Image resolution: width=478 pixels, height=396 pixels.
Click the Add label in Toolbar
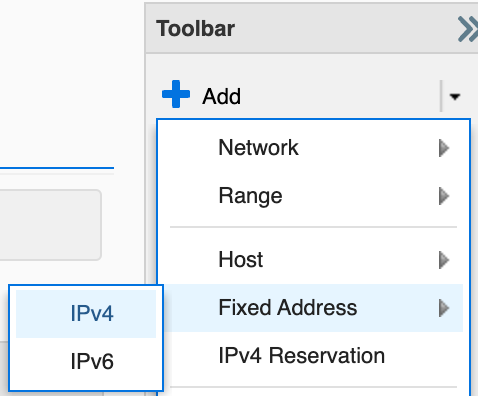[x=221, y=96]
